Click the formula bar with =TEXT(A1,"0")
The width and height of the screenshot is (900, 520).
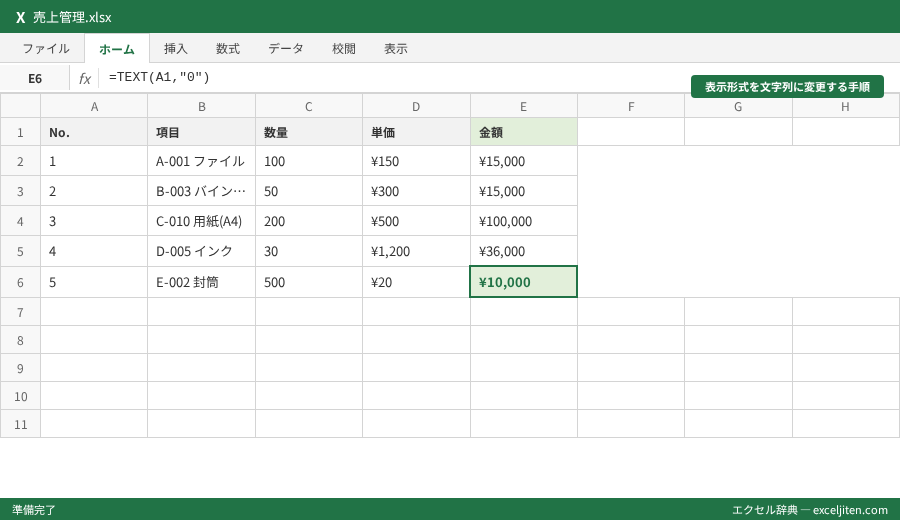[396, 77]
